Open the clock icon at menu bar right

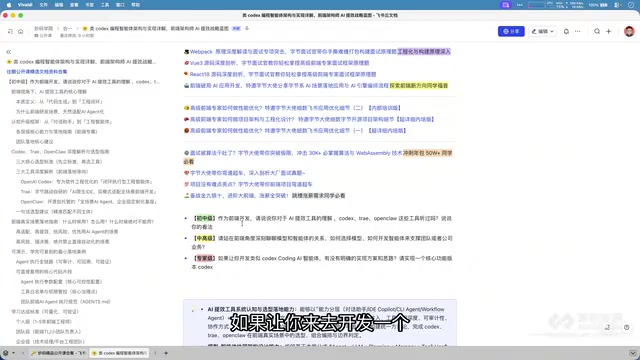tap(631, 5)
